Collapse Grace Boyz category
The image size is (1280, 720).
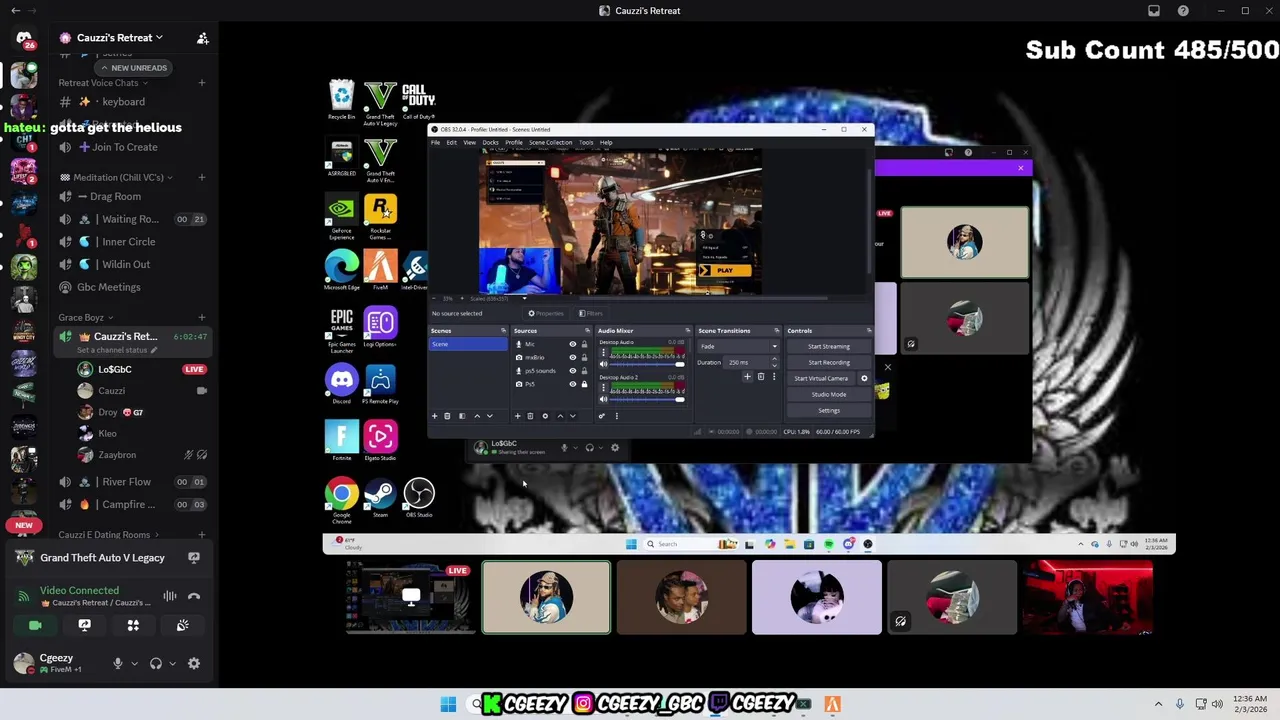(85, 317)
